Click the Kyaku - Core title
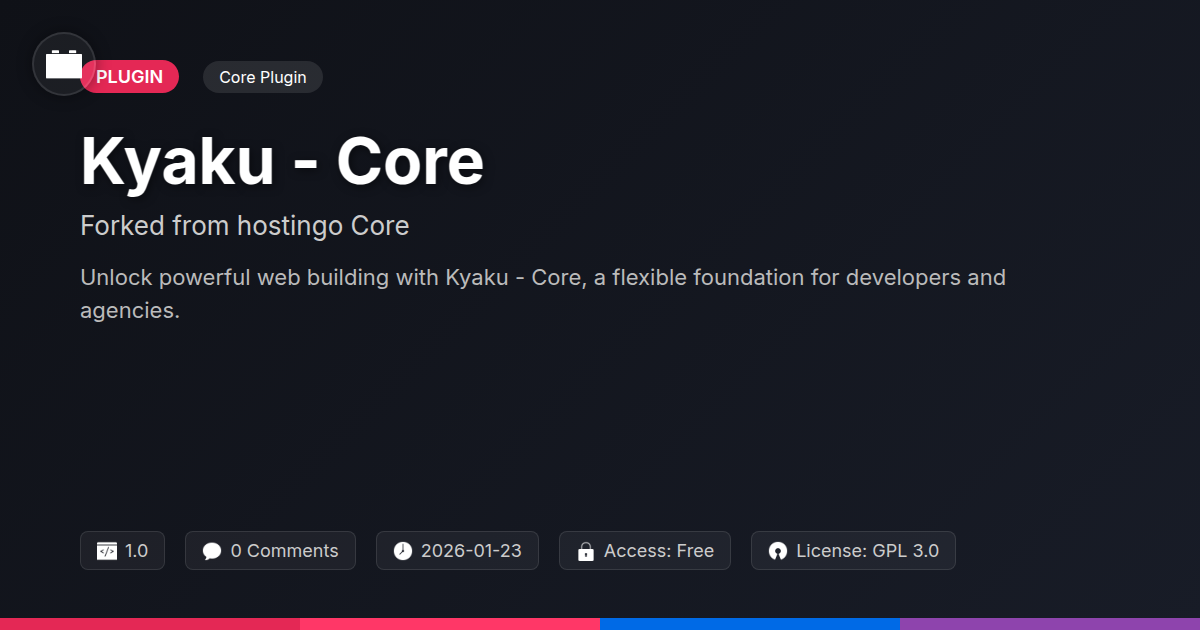The height and width of the screenshot is (630, 1200). (x=282, y=161)
